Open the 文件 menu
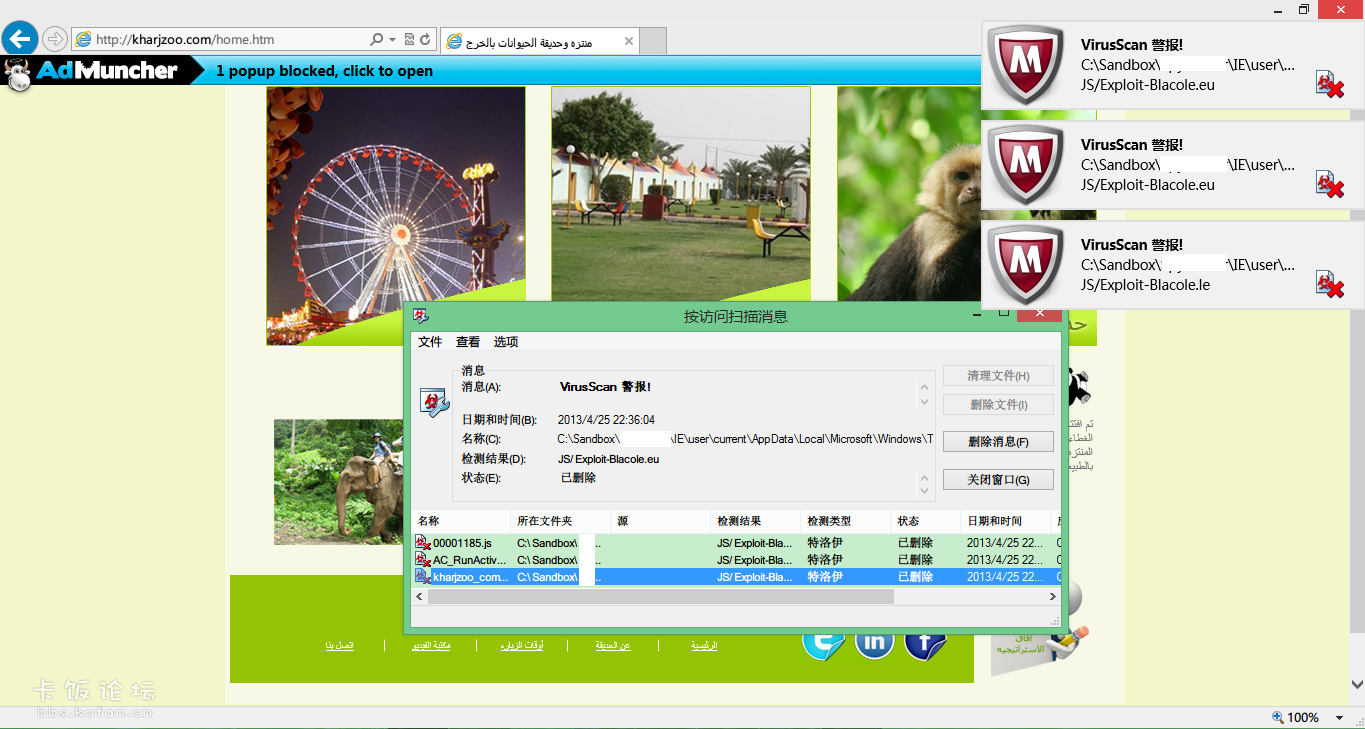 430,342
